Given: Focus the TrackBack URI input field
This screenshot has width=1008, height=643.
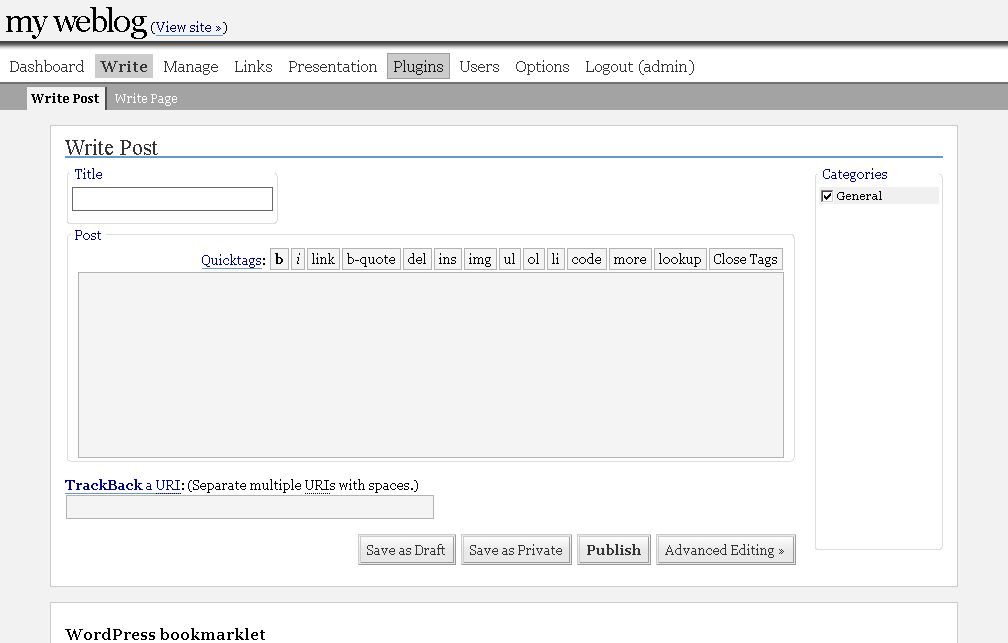Looking at the screenshot, I should tap(250, 507).
